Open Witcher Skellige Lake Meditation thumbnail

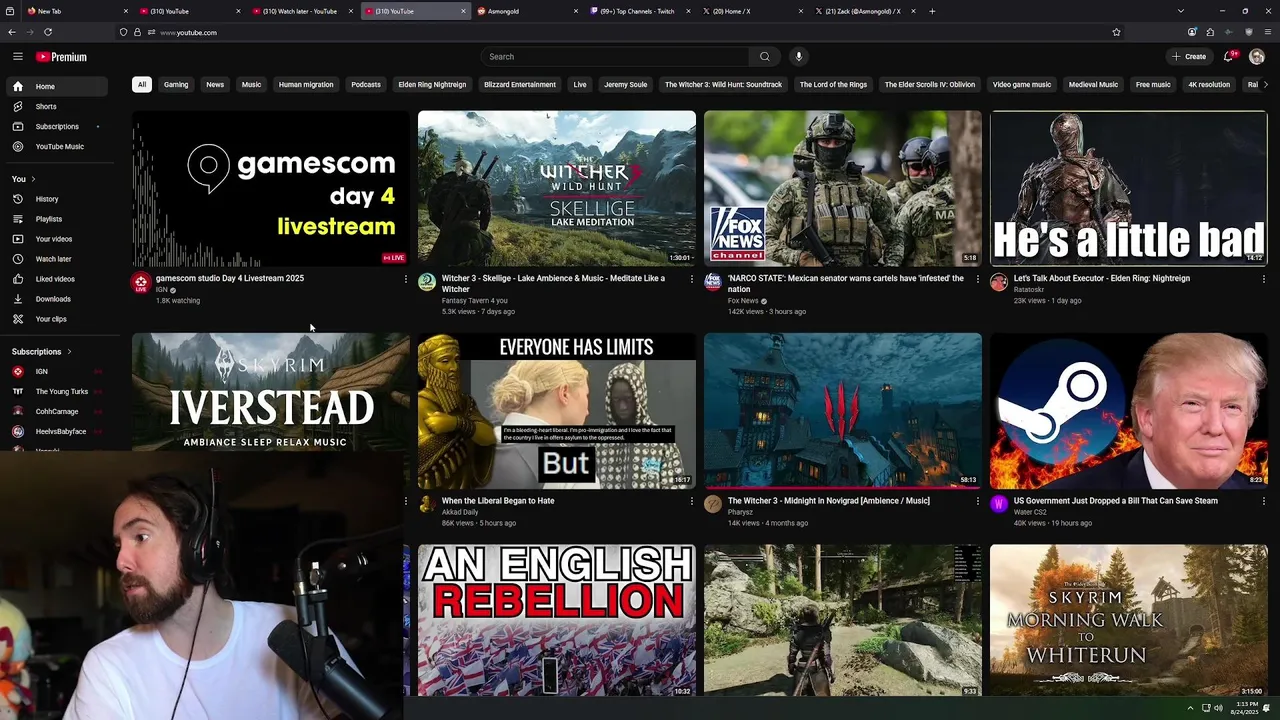pos(557,188)
